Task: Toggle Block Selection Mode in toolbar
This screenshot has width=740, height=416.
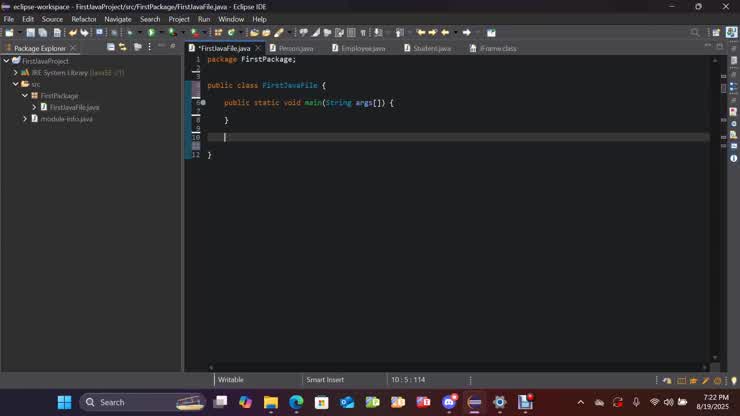Action: [x=351, y=33]
